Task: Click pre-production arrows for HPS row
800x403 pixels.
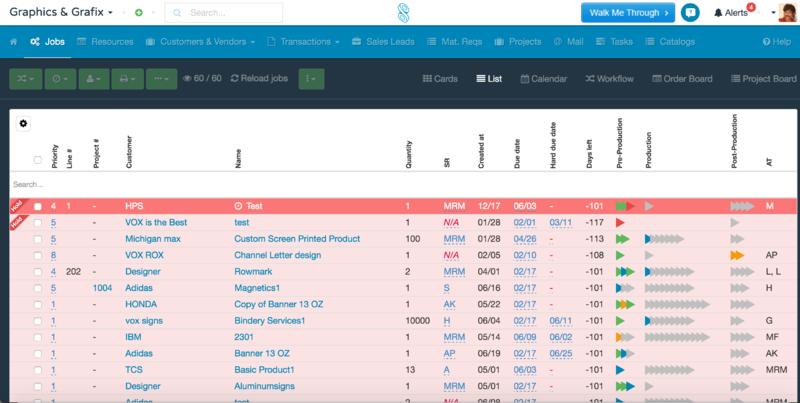Action: tap(625, 206)
